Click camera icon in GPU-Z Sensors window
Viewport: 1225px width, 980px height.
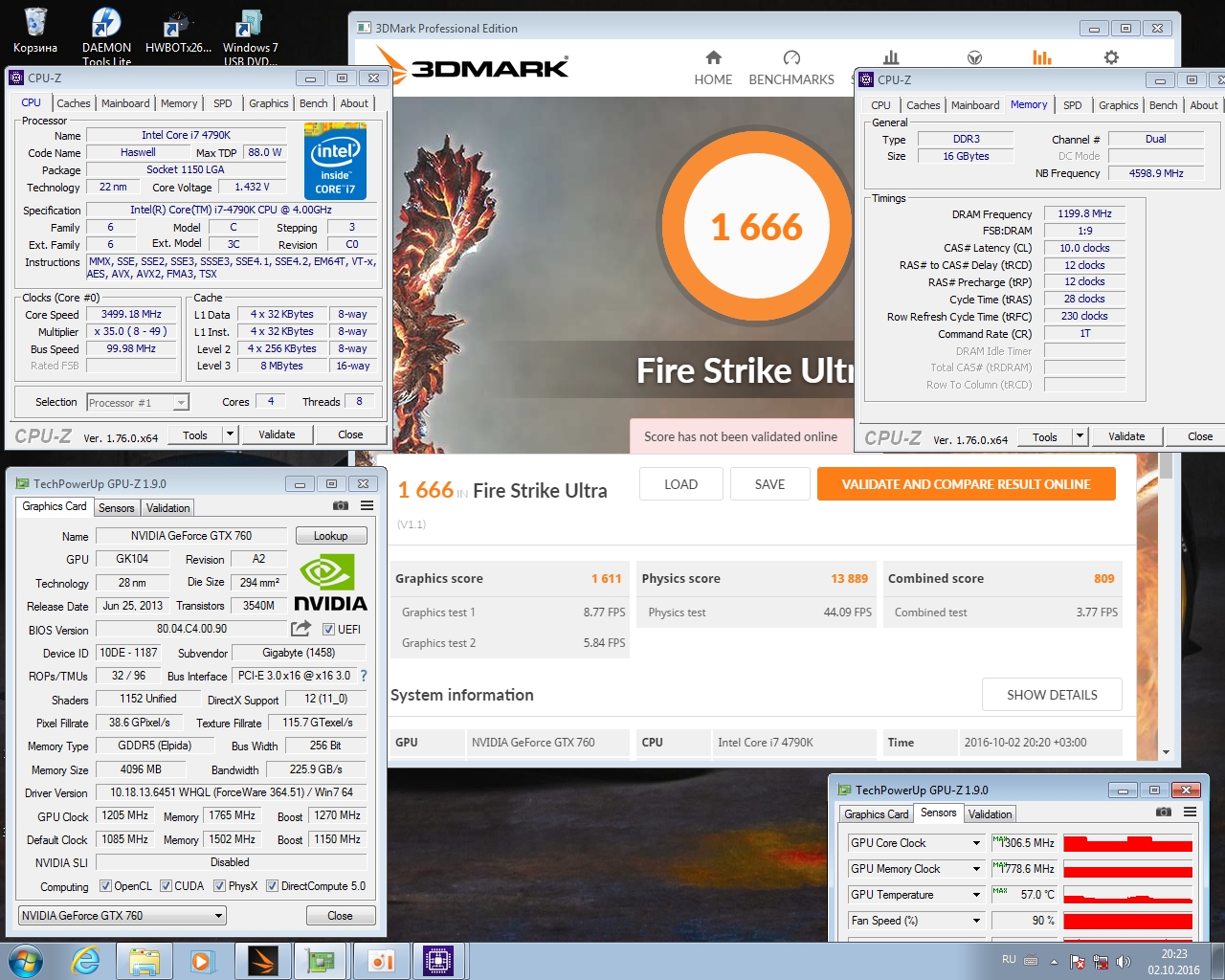coord(1163,812)
